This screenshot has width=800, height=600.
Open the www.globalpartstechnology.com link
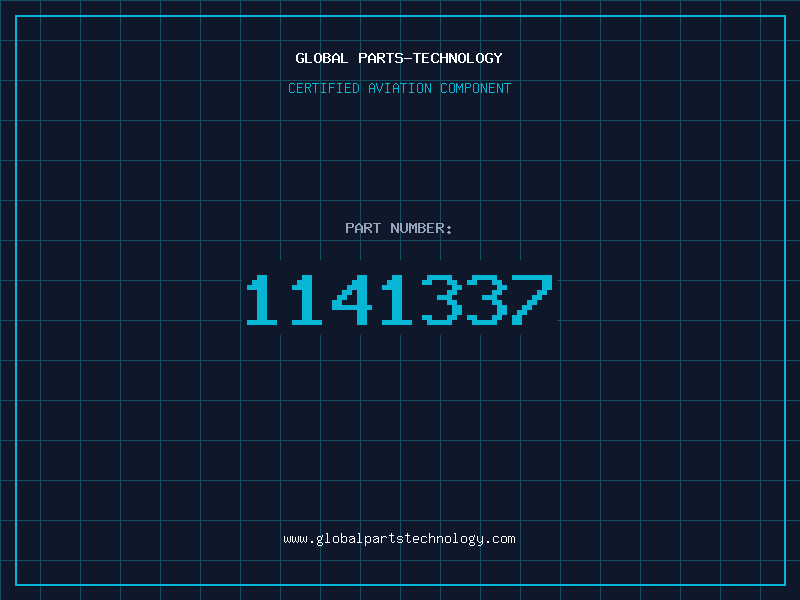[399, 539]
